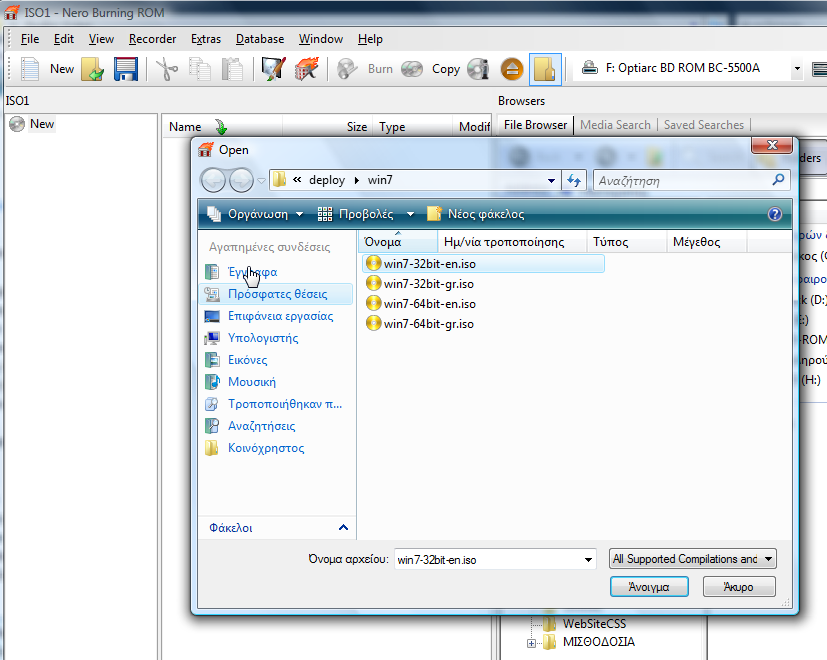The height and width of the screenshot is (660, 827).
Task: Expand the Φάκελοι folders pane
Action: click(343, 528)
